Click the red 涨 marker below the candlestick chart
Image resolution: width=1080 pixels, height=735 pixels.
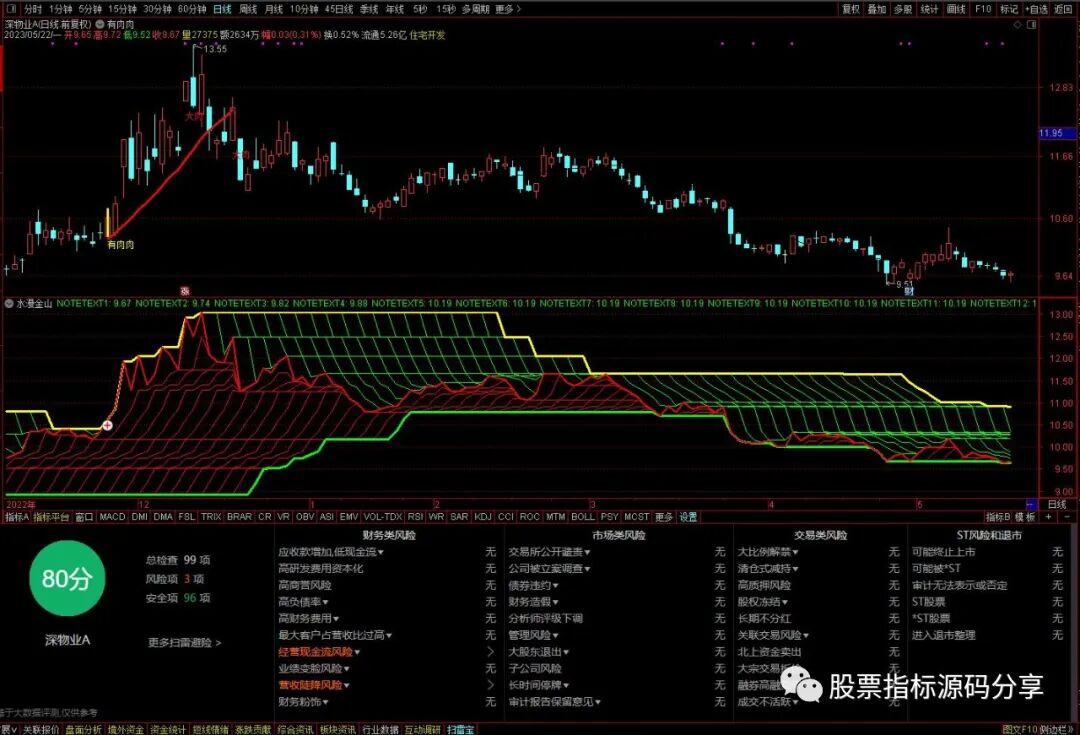(x=185, y=291)
